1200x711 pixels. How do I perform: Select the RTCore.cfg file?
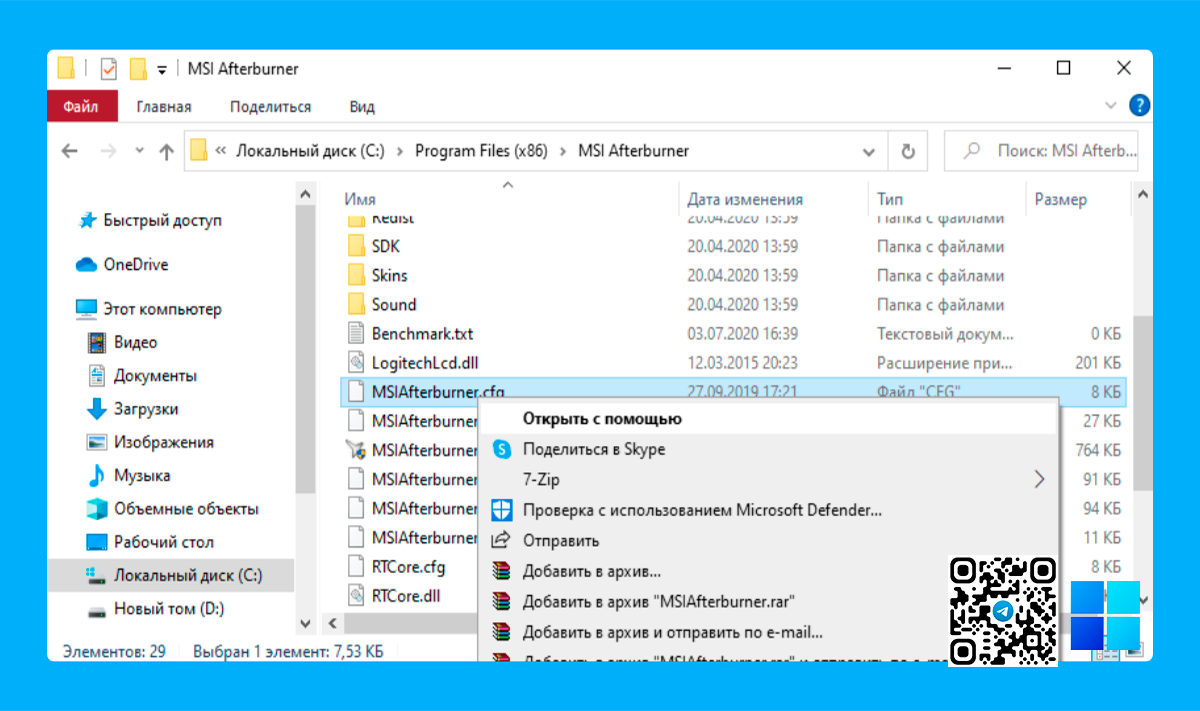pos(407,567)
